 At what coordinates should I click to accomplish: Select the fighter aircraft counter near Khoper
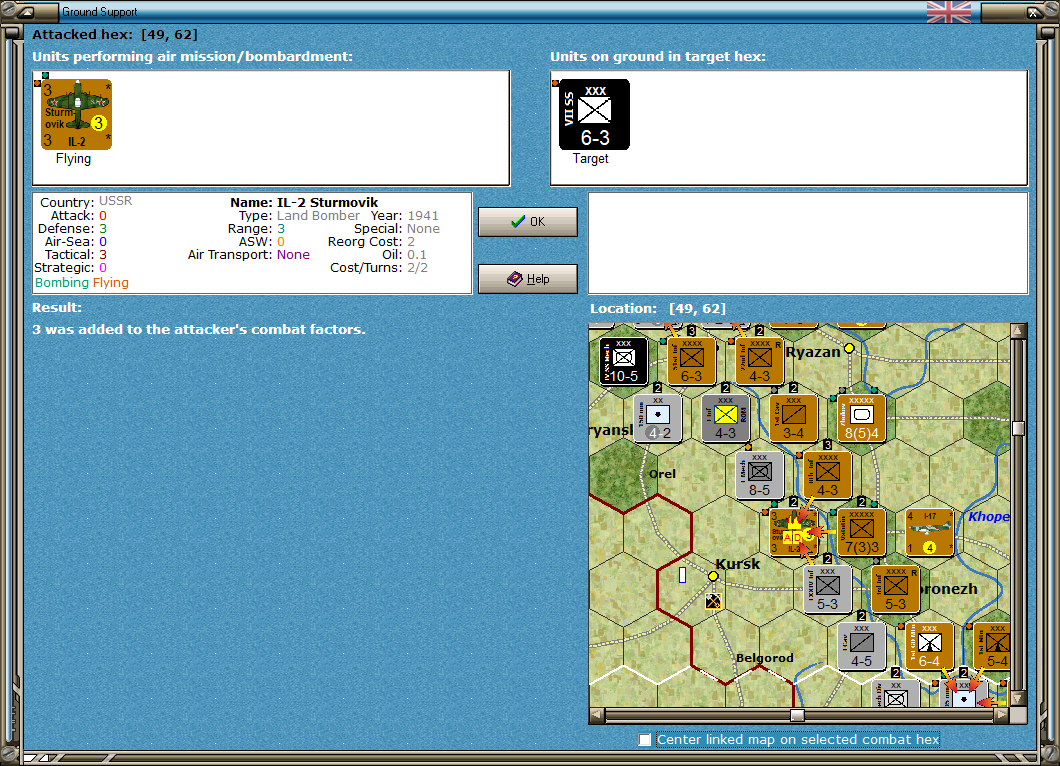tap(930, 532)
